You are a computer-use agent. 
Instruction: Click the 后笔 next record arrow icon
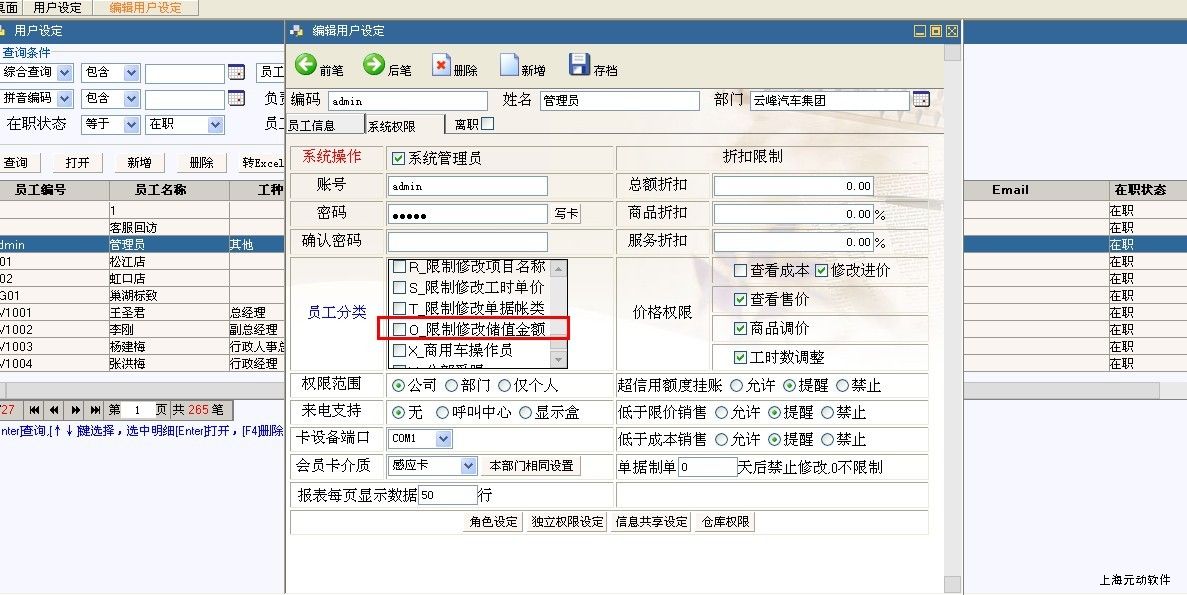[374, 65]
